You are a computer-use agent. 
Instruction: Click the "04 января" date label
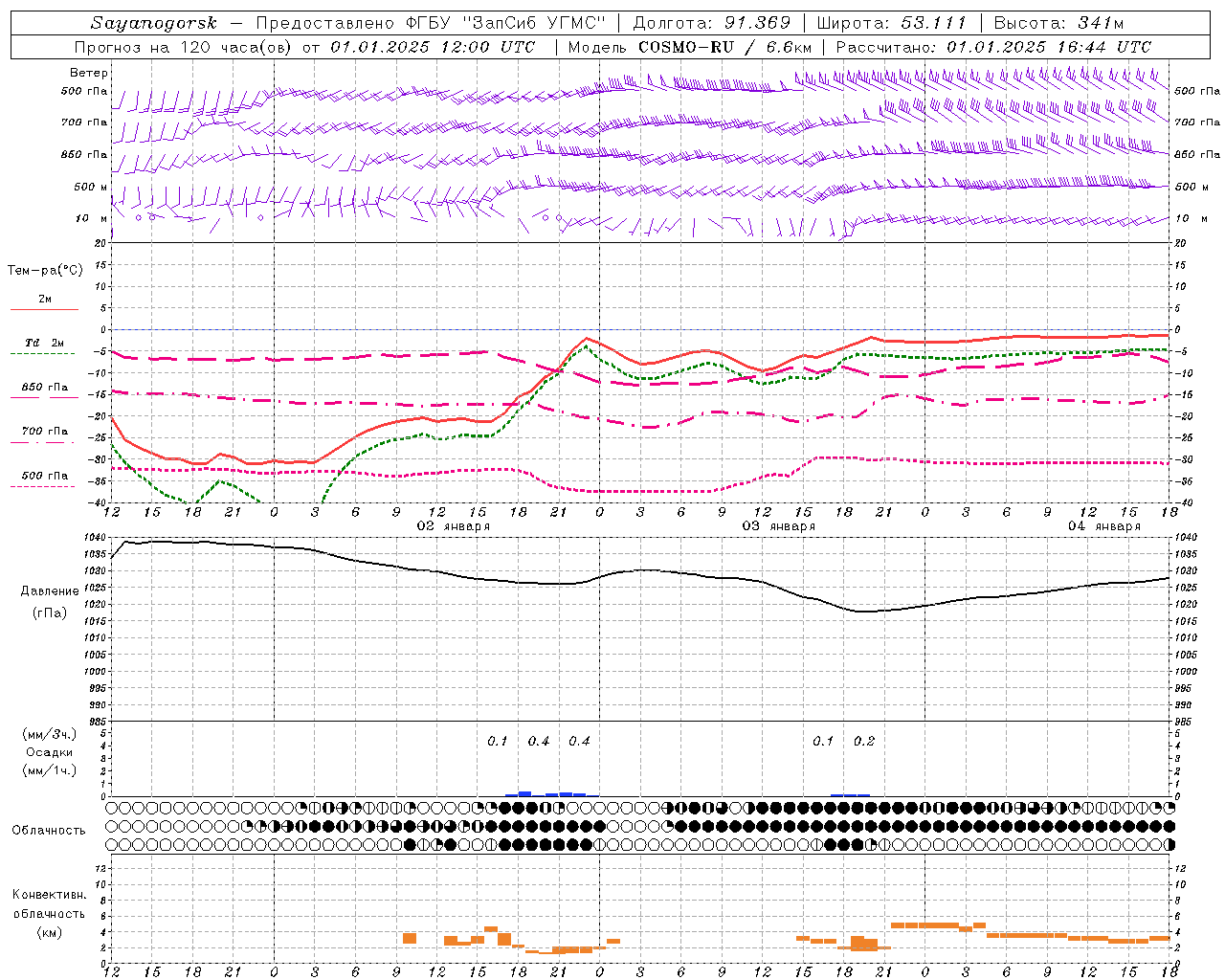point(1104,526)
